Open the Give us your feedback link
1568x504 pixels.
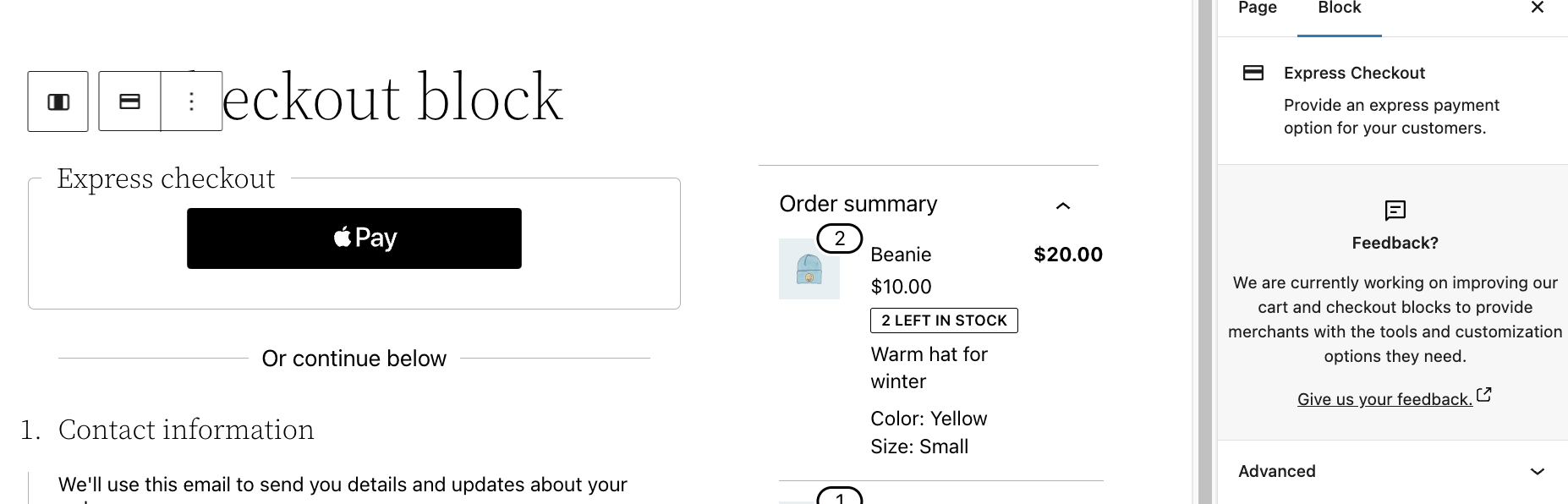1384,398
